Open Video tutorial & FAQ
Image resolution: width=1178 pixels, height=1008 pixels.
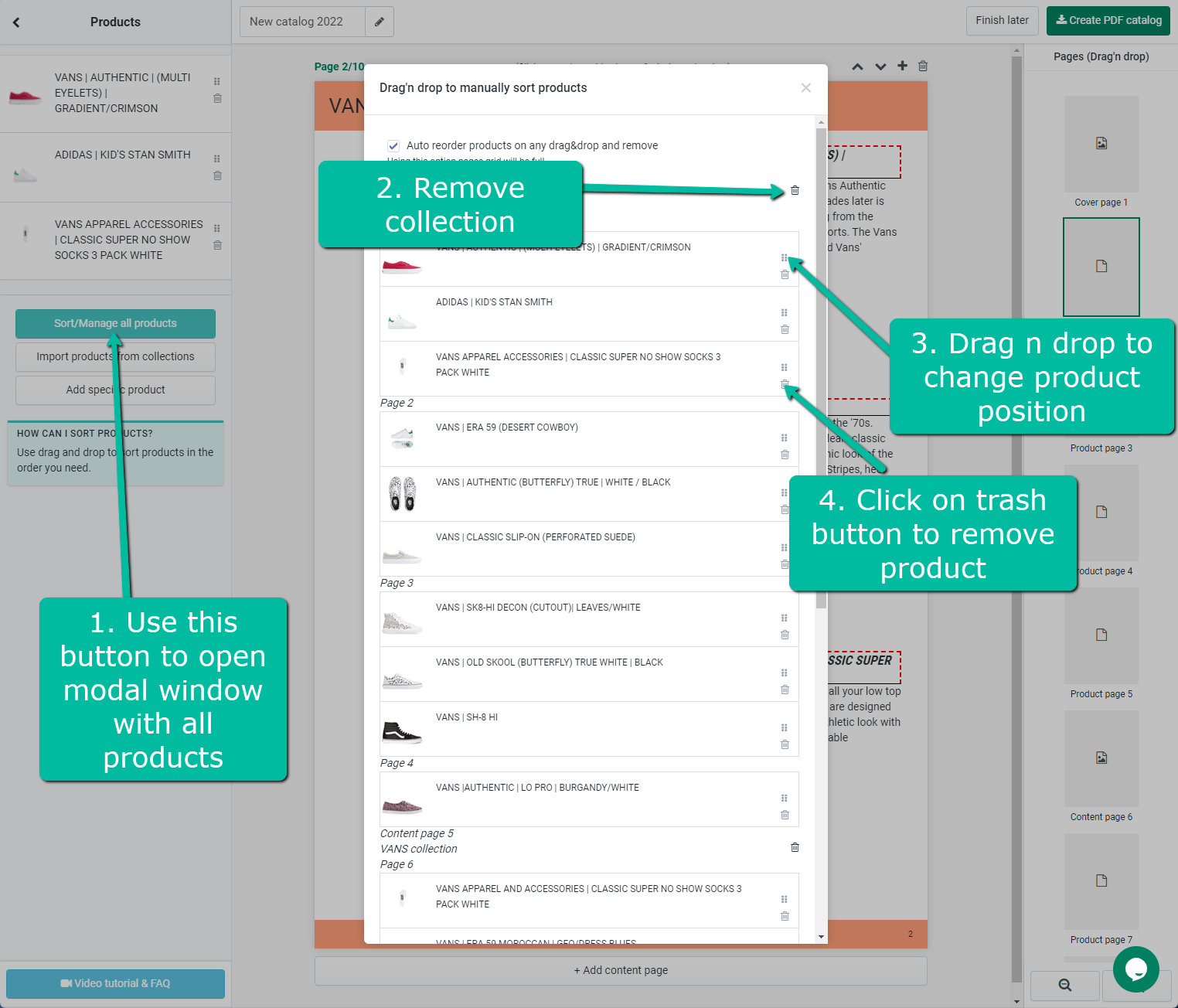coord(115,984)
